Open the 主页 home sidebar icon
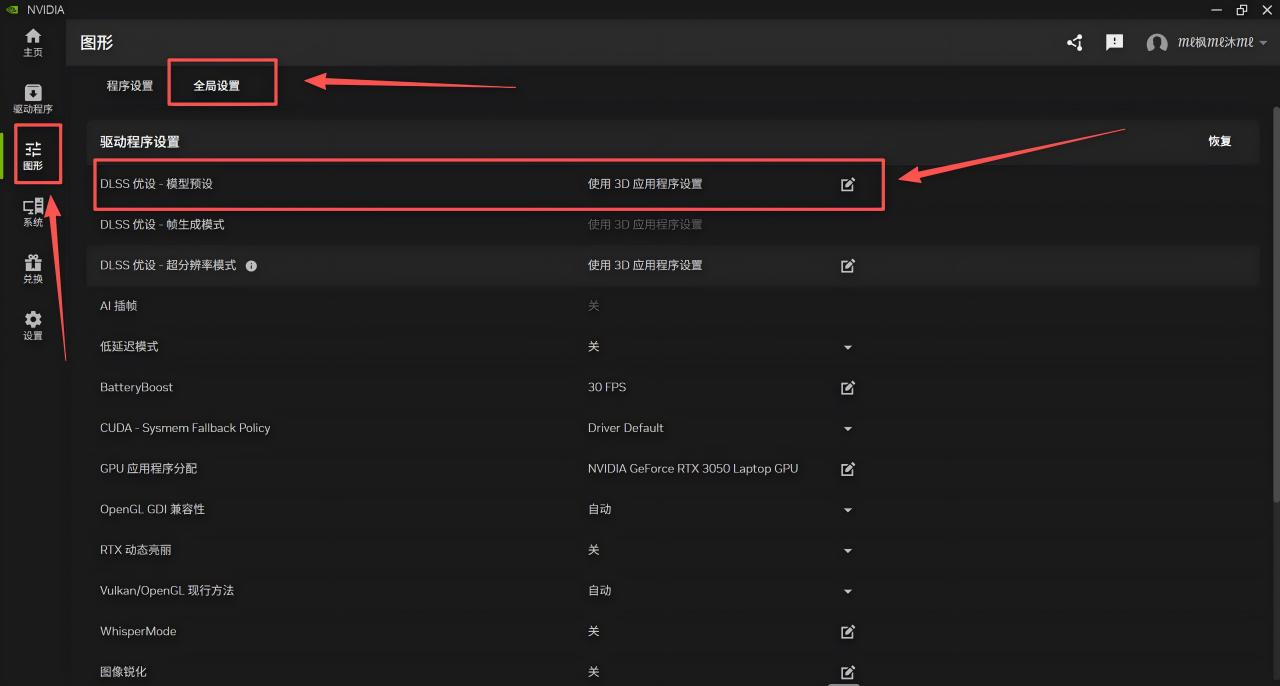 [x=33, y=42]
